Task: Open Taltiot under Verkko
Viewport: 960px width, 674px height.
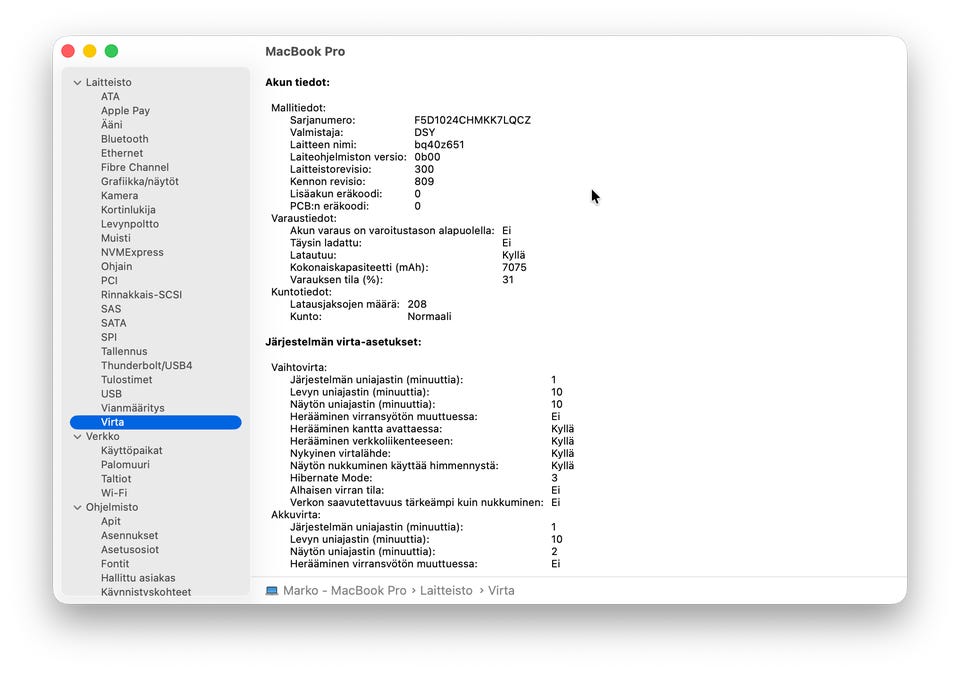Action: [116, 478]
